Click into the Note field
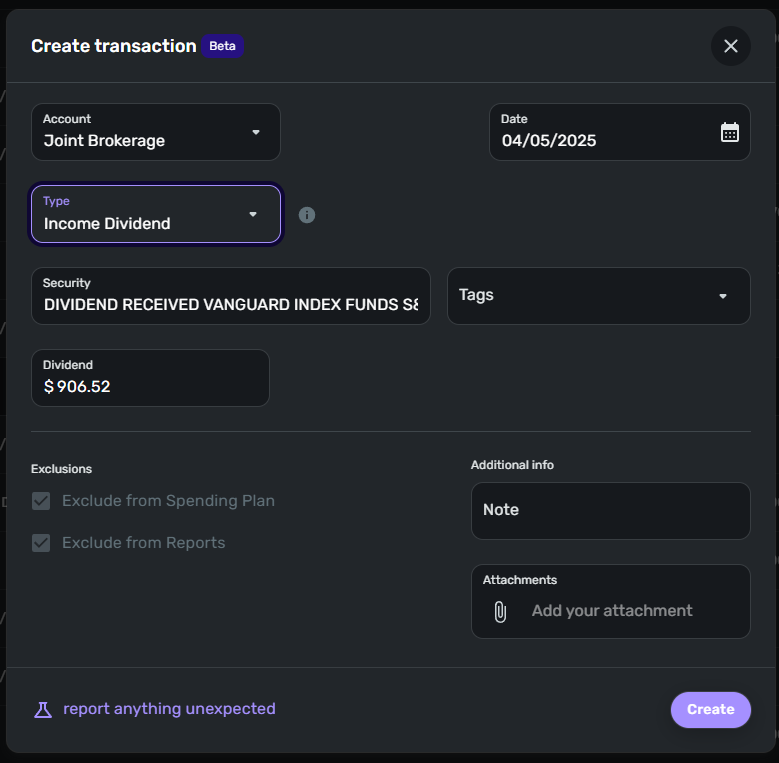779x763 pixels. pyautogui.click(x=610, y=510)
